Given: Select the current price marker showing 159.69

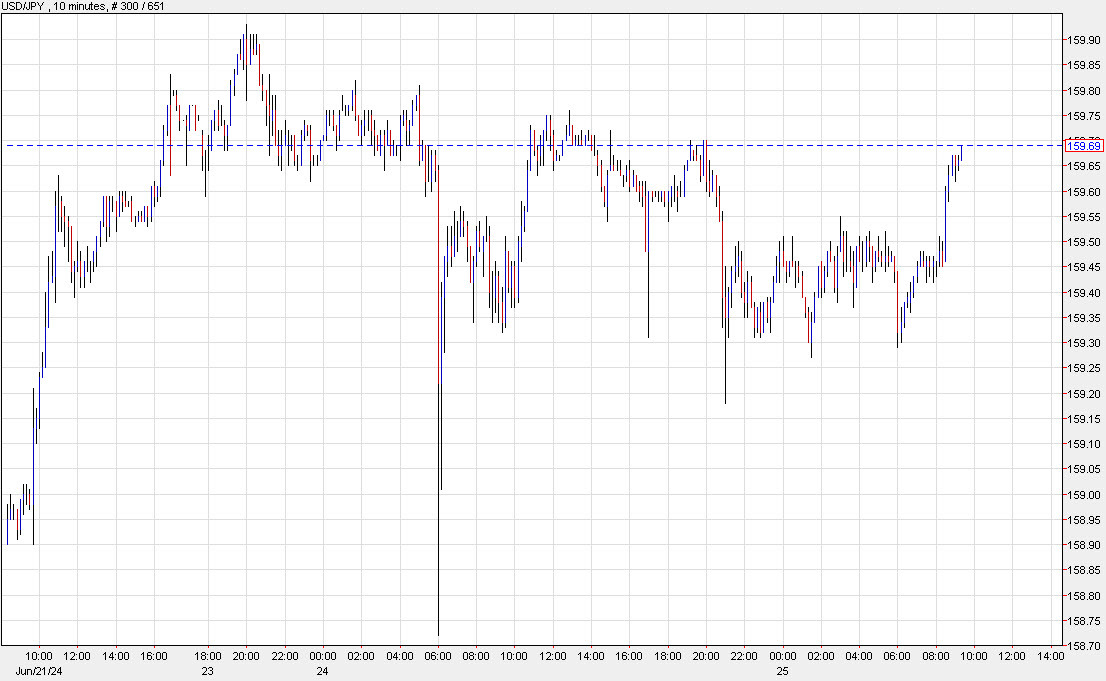Looking at the screenshot, I should pyautogui.click(x=1083, y=145).
